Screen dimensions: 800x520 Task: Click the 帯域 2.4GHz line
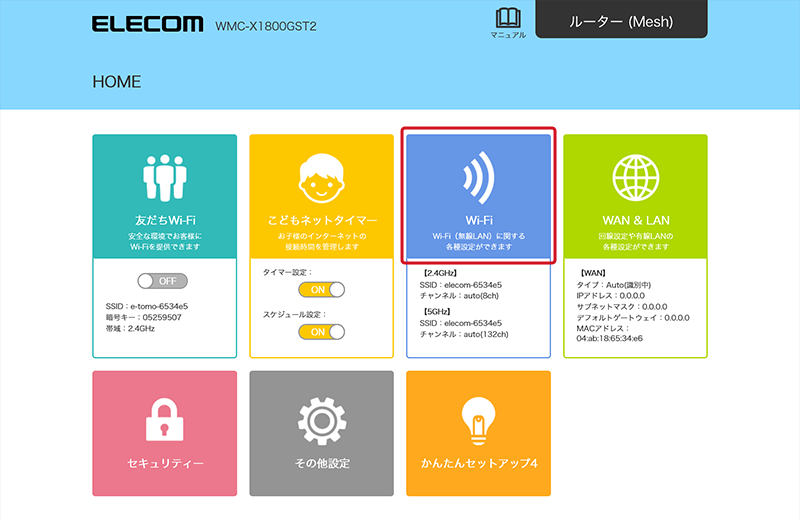point(130,329)
